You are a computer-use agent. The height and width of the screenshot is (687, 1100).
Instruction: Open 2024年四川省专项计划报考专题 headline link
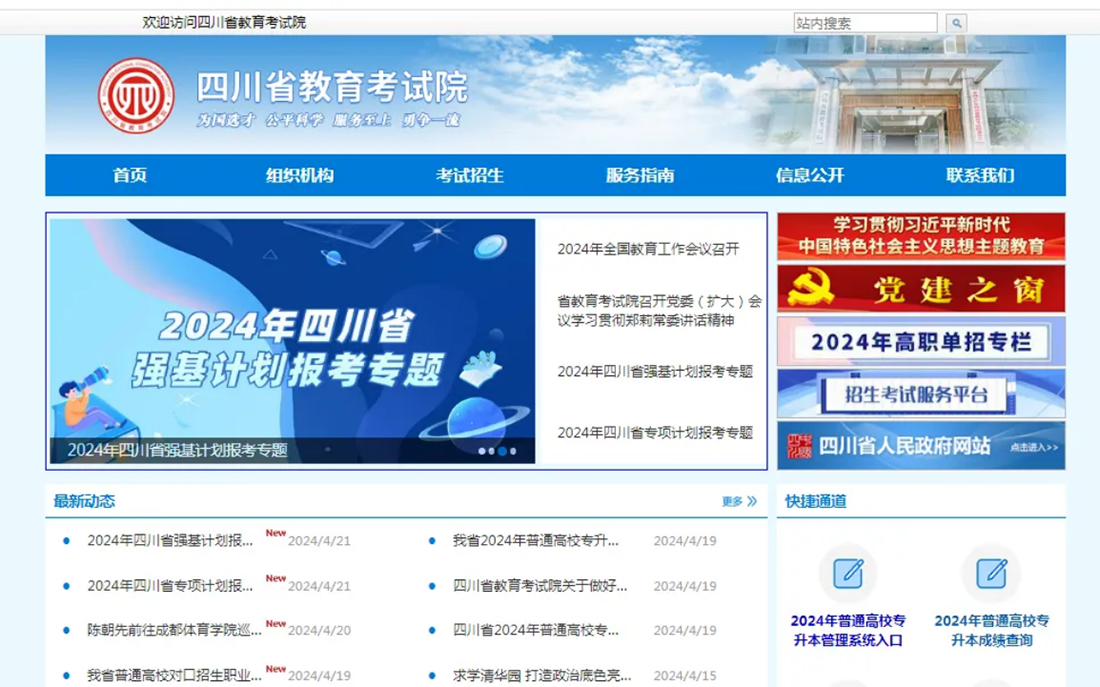click(x=655, y=433)
